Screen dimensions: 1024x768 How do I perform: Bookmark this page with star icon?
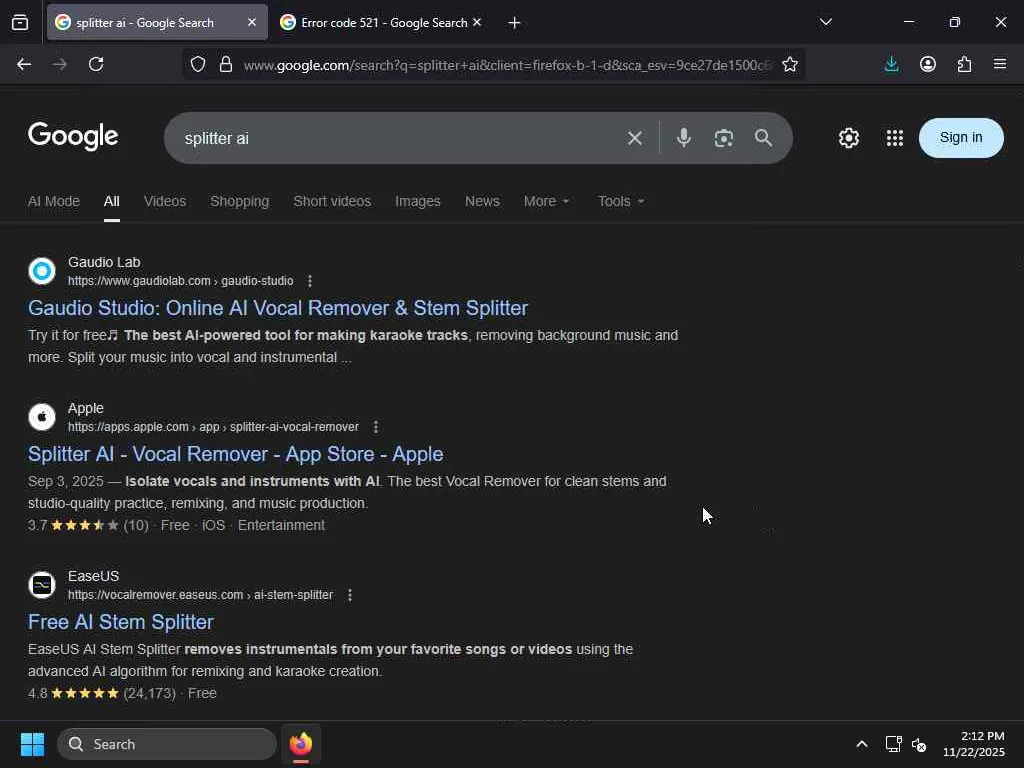tap(790, 64)
